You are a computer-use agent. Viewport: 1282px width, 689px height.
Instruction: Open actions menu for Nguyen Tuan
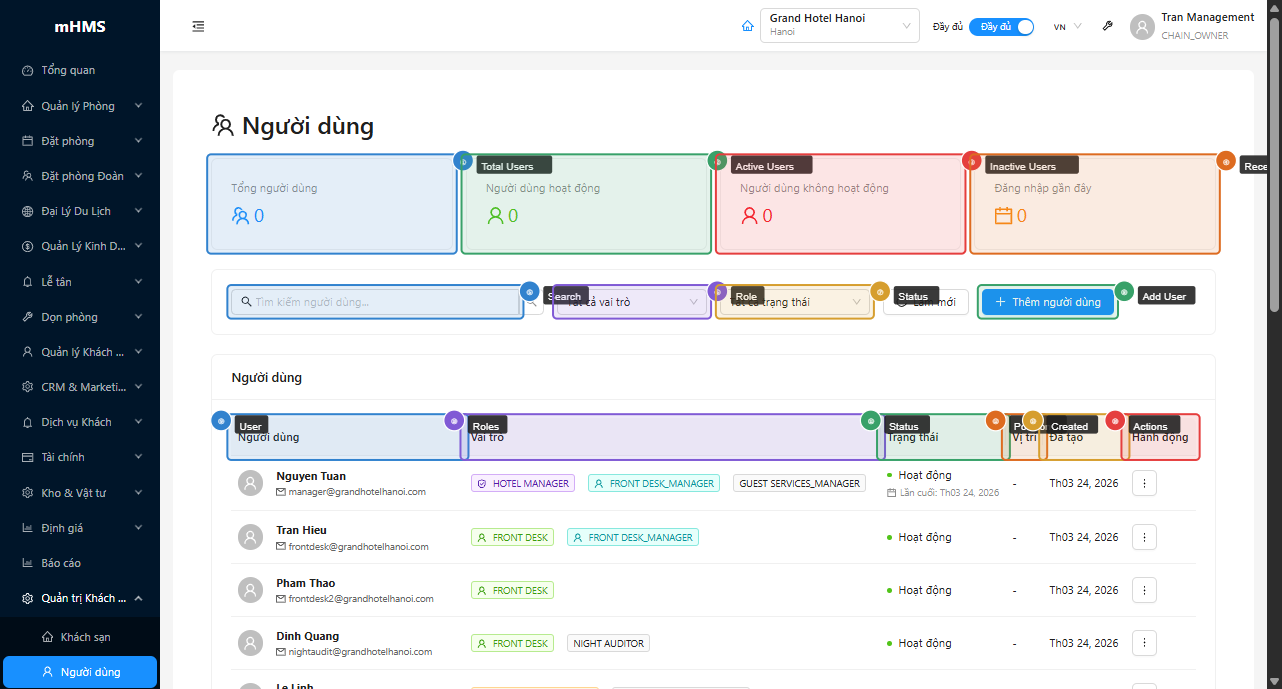click(1144, 483)
